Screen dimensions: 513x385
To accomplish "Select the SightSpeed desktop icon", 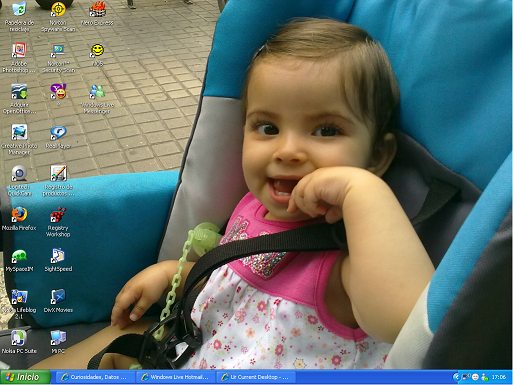I will coord(58,260).
